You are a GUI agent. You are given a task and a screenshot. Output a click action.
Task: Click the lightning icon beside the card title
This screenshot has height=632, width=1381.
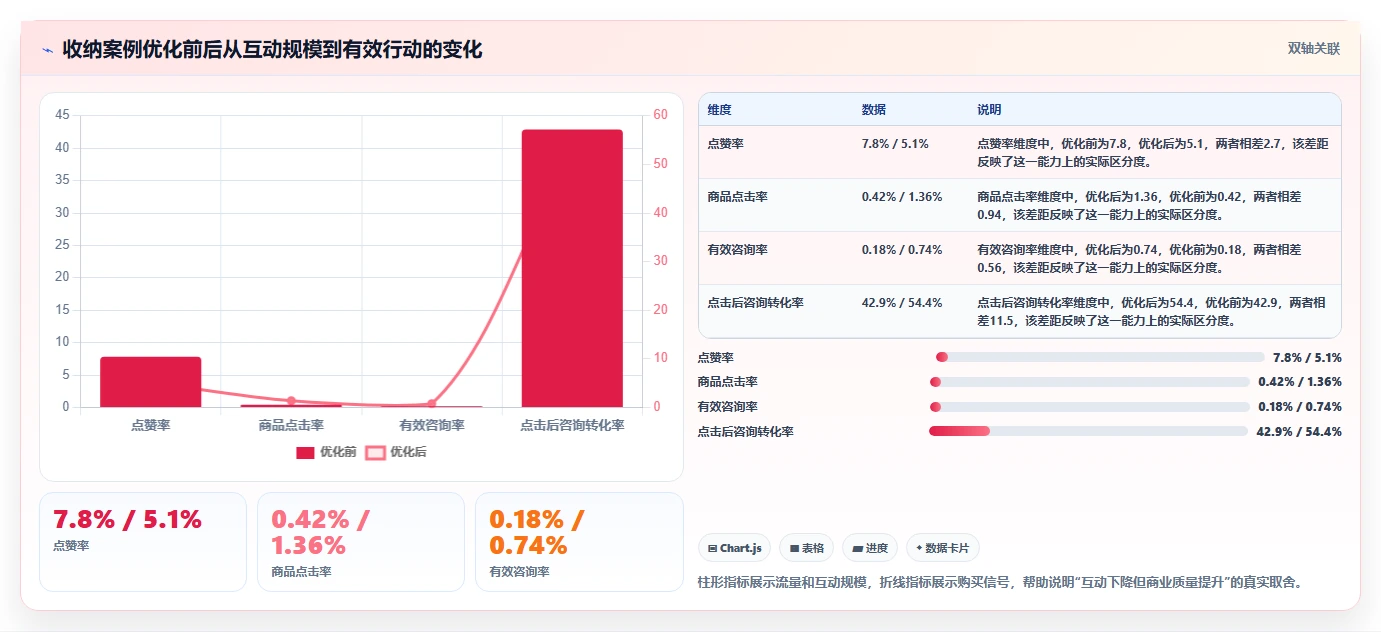[48, 49]
